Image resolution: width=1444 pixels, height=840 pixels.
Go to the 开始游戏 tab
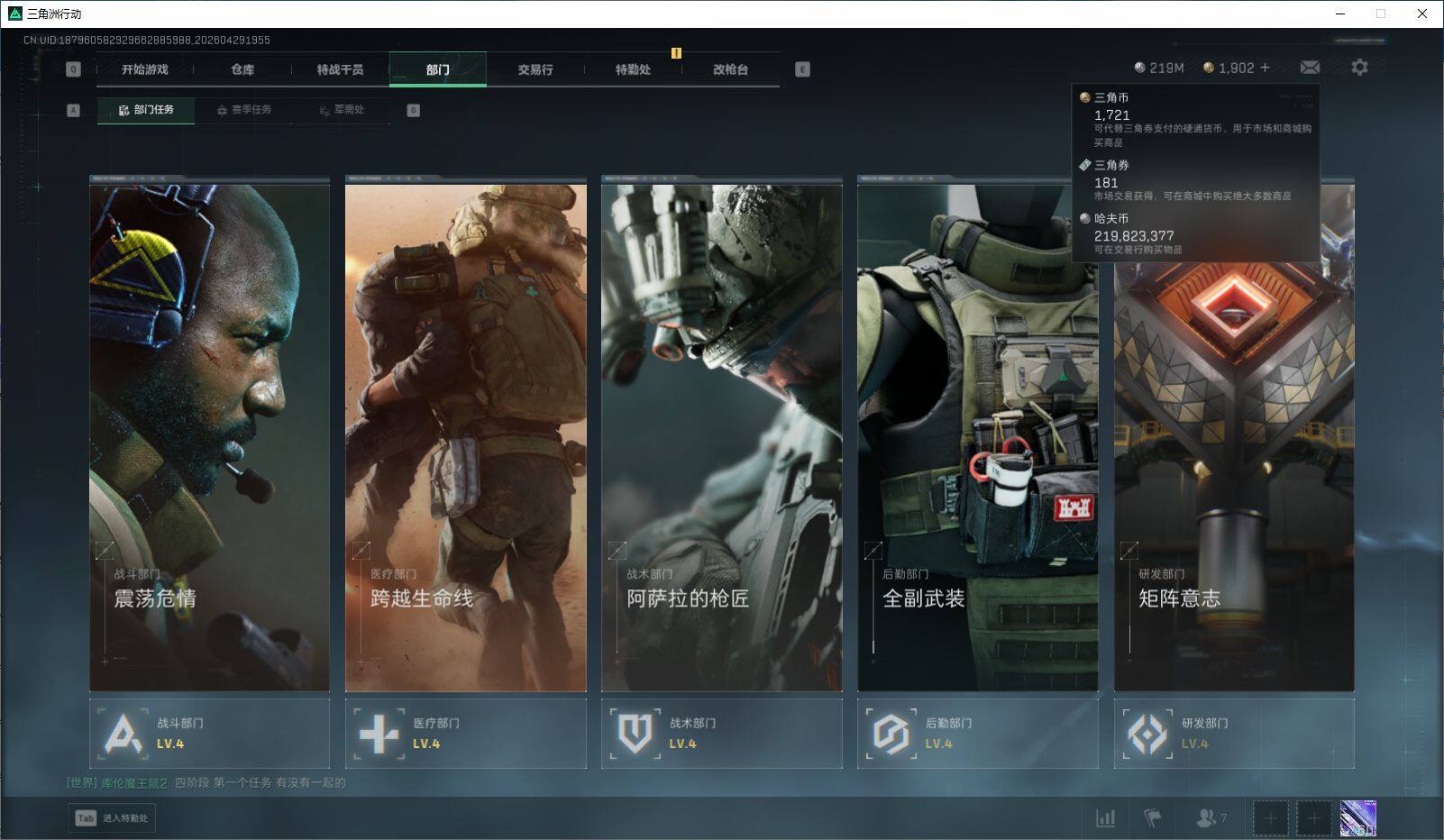pyautogui.click(x=145, y=69)
